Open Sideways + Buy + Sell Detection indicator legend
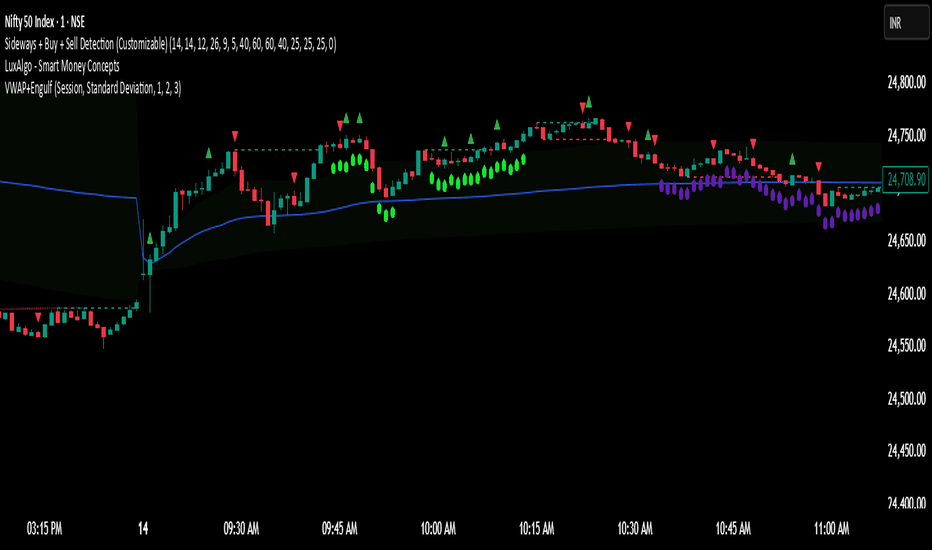 (170, 44)
